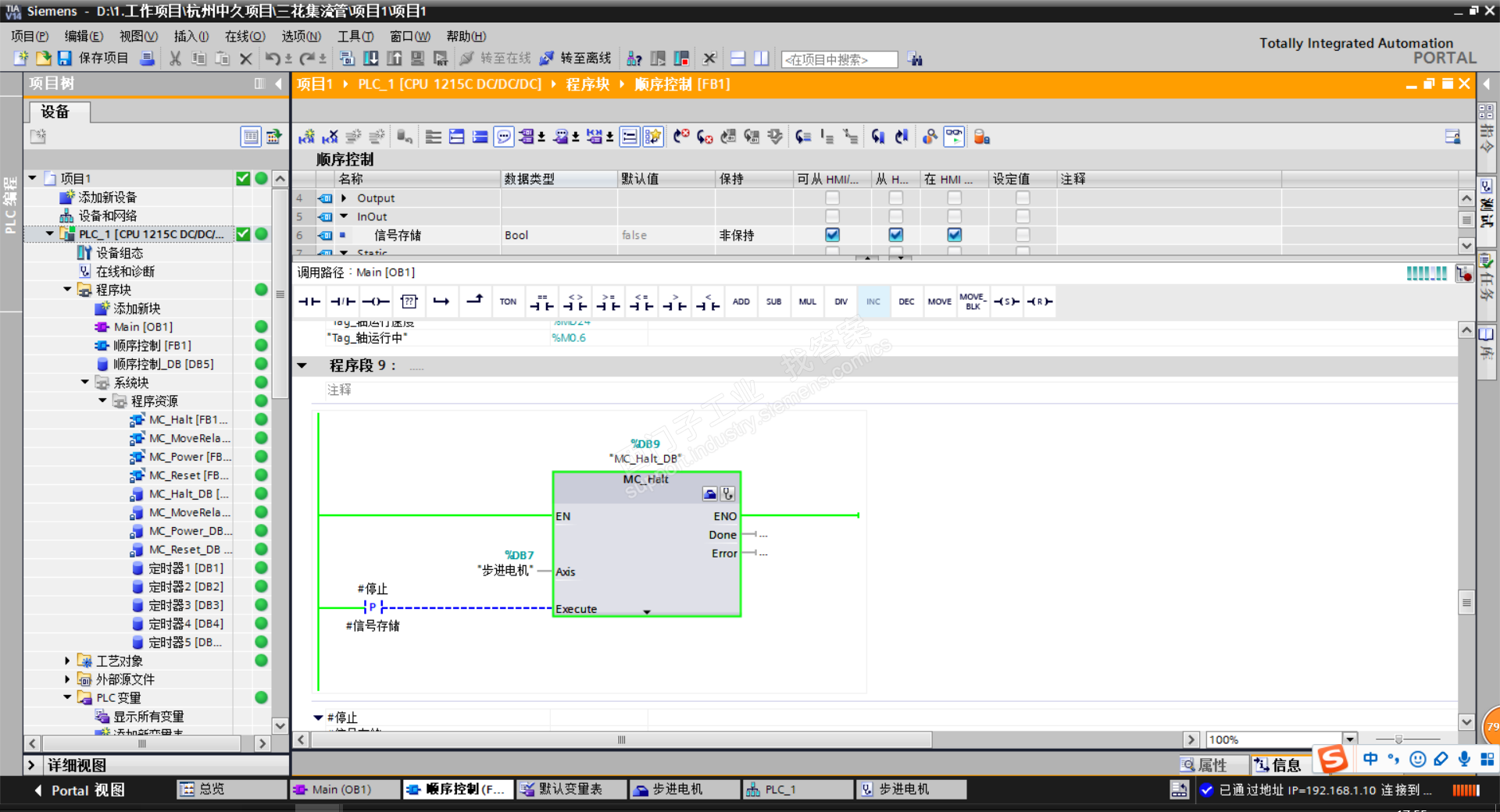1500x812 pixels.
Task: Click the INC increment instruction icon
Action: click(873, 301)
